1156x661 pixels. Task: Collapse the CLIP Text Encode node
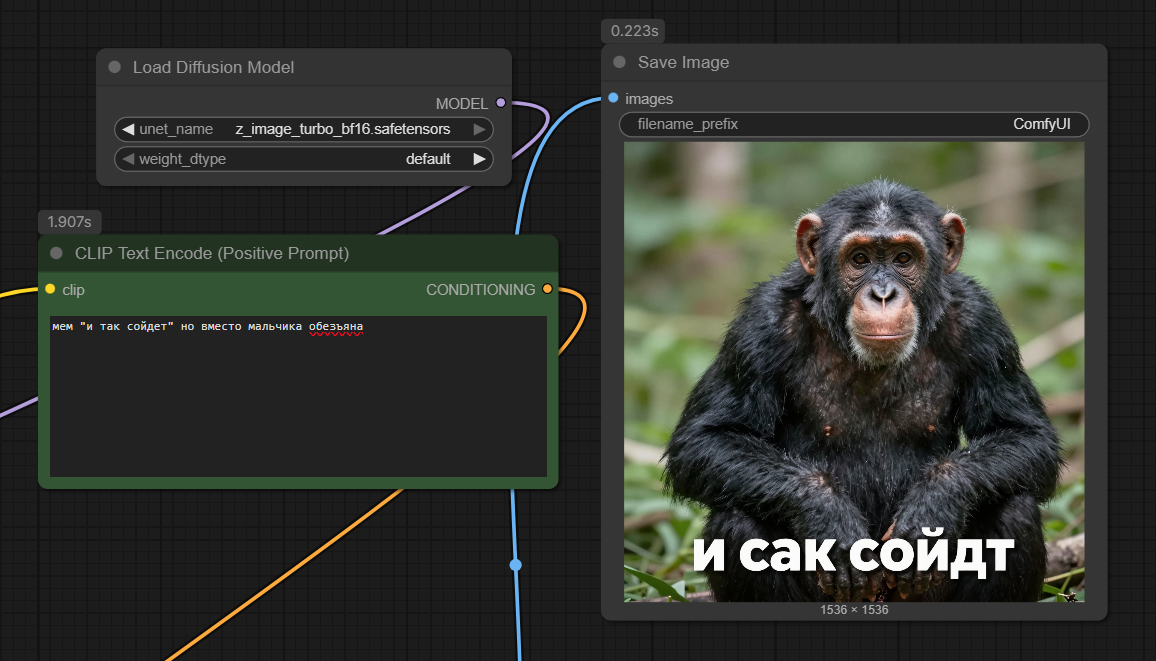point(56,254)
